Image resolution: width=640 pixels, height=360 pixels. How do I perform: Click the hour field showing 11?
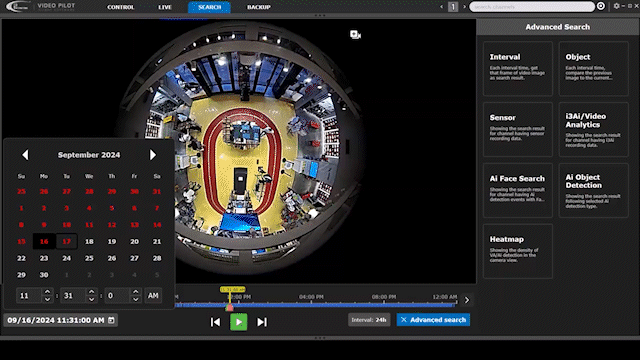[29, 296]
